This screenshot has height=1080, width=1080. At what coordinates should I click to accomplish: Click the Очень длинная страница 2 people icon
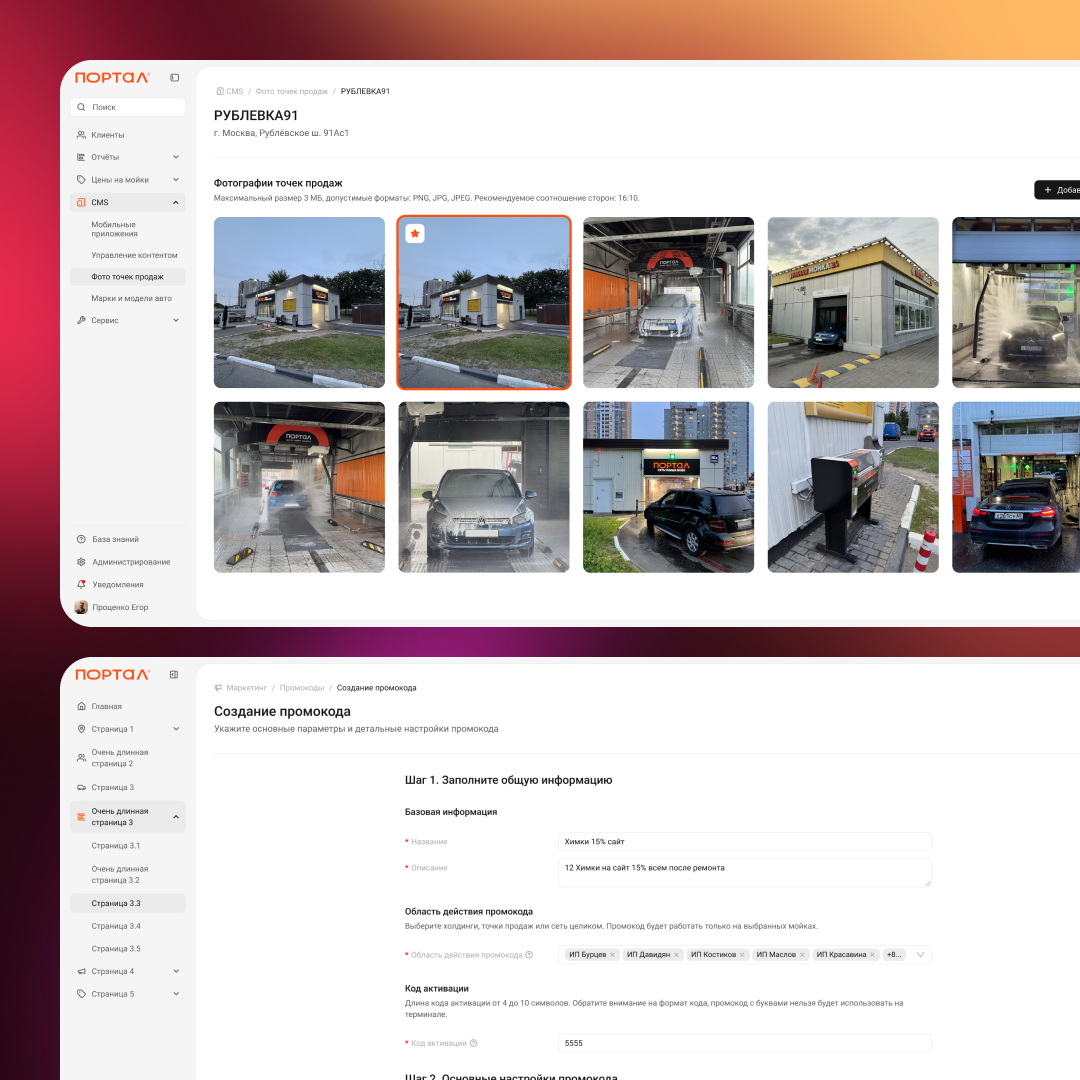coord(81,758)
